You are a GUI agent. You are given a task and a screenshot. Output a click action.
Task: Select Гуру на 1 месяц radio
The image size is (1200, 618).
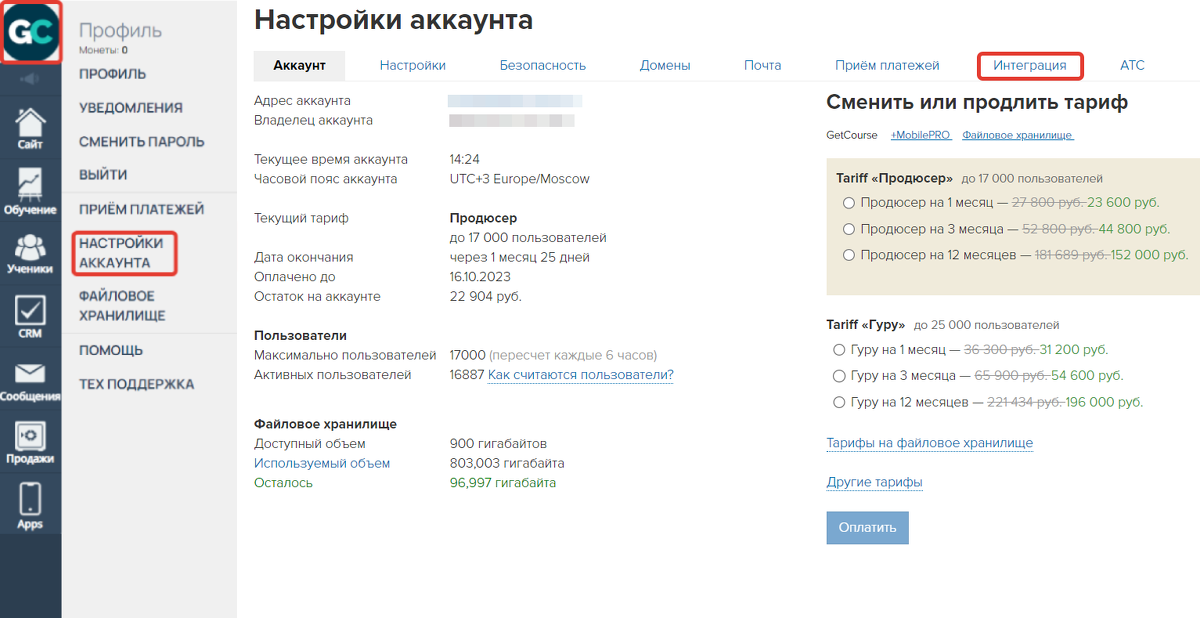(x=839, y=350)
